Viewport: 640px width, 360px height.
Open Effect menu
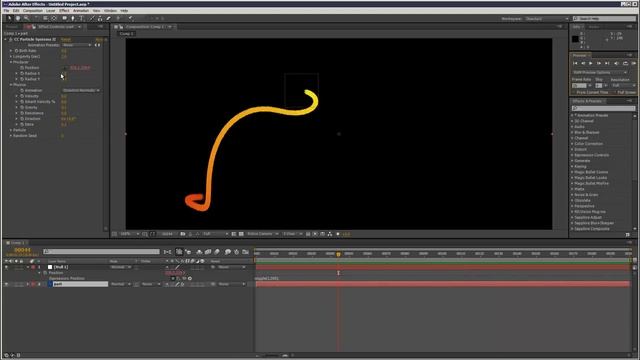64,11
